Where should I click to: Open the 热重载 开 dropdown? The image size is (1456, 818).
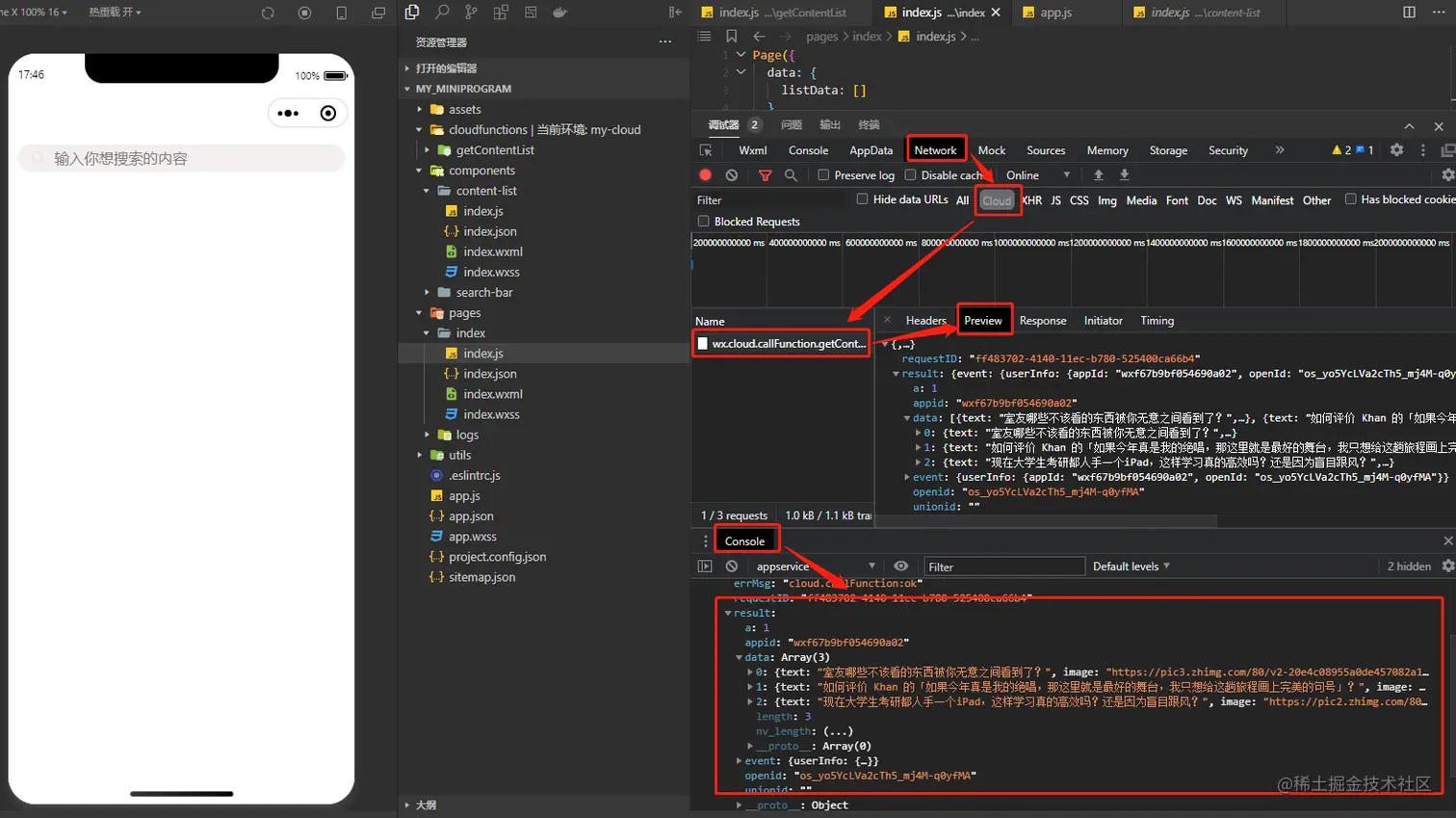tap(115, 13)
